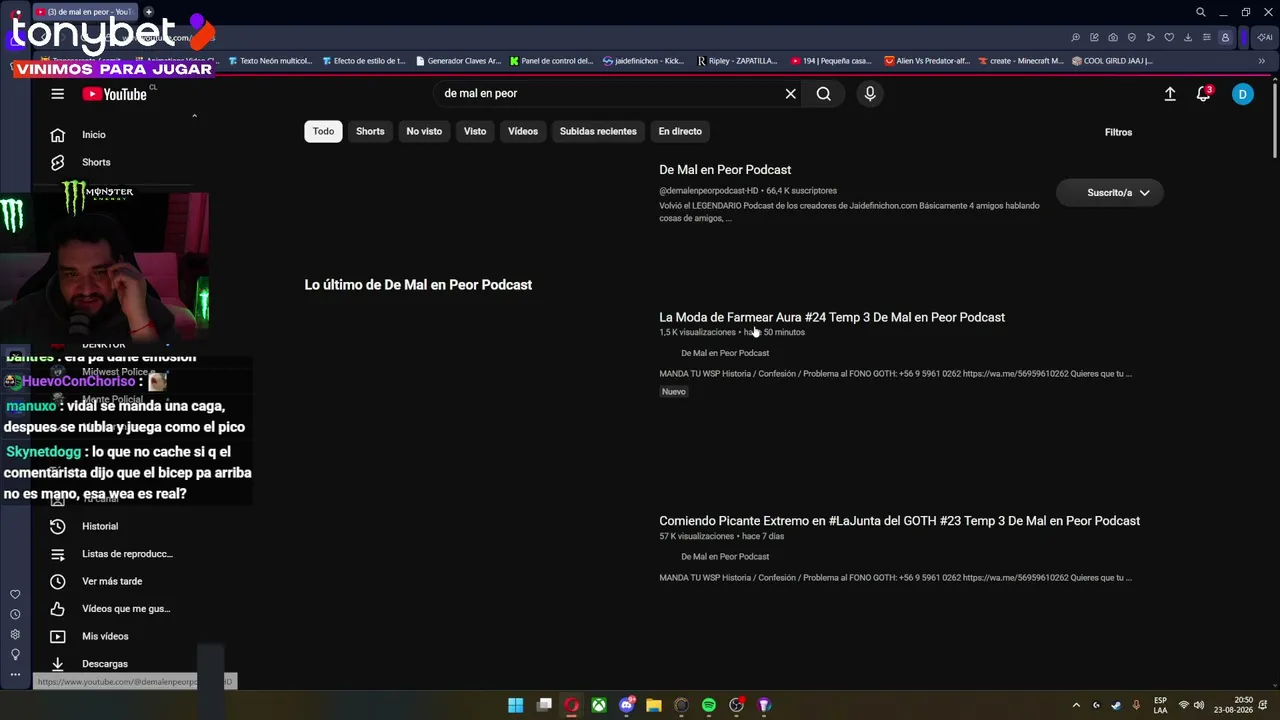The width and height of the screenshot is (1280, 720).
Task: Open the account avatar menu
Action: 1242,94
